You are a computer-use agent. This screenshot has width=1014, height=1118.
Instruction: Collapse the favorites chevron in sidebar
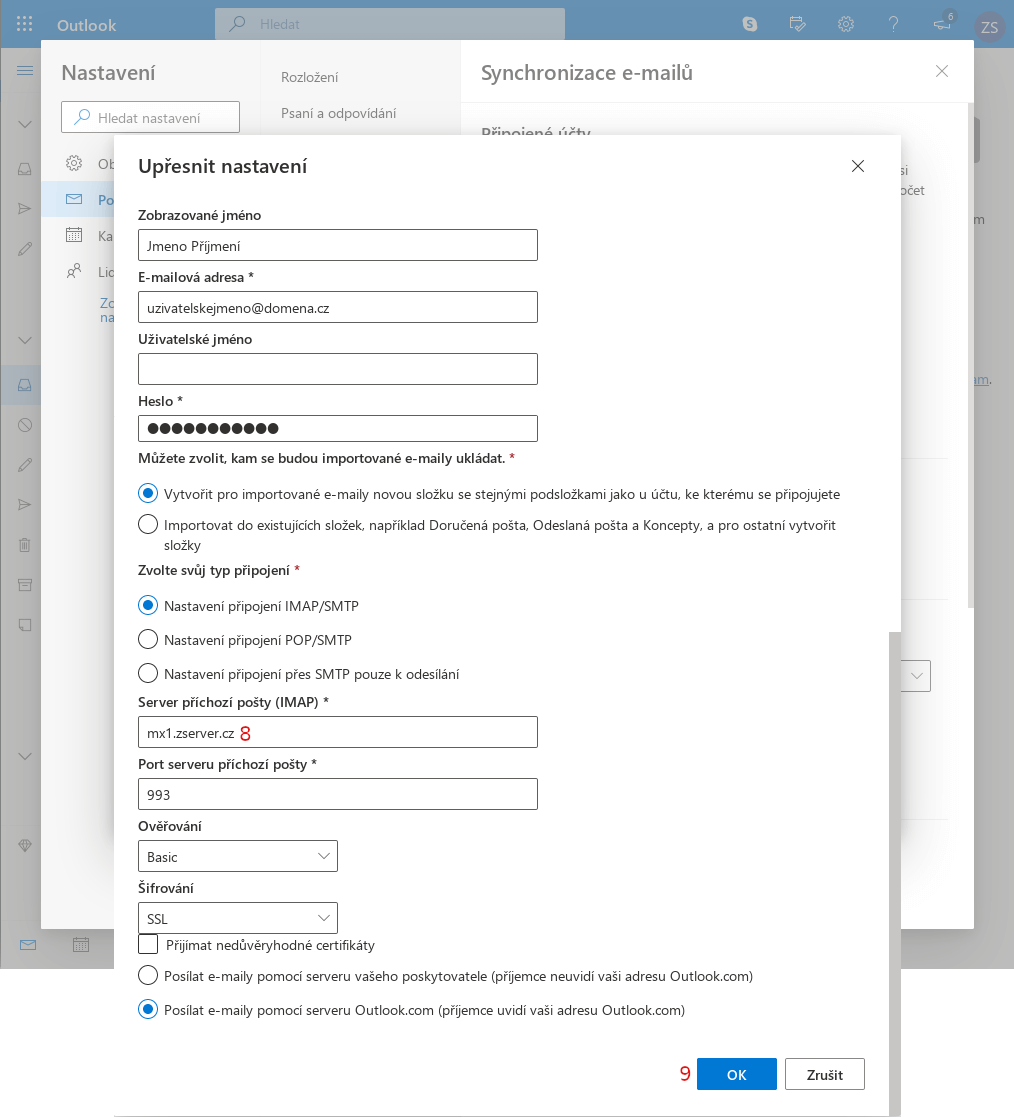pyautogui.click(x=25, y=124)
